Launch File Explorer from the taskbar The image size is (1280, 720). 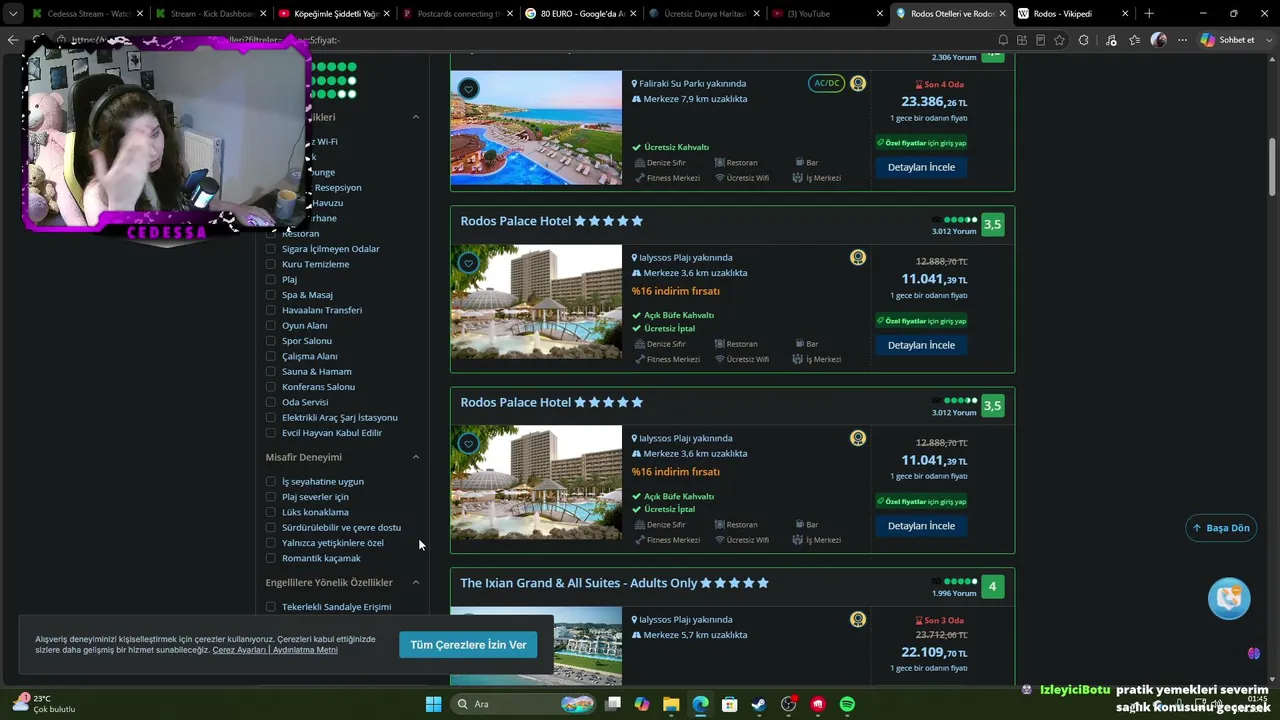(671, 704)
